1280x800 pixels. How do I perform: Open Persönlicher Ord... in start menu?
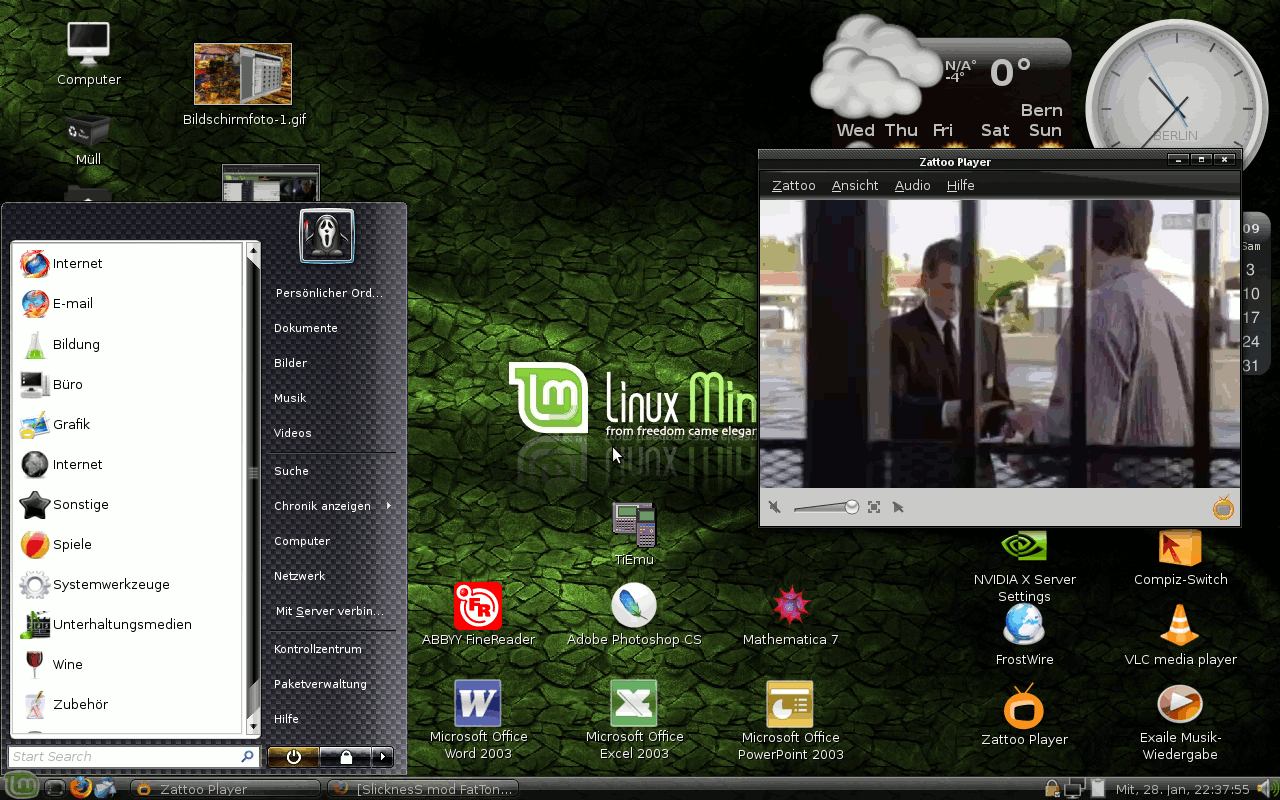point(330,293)
